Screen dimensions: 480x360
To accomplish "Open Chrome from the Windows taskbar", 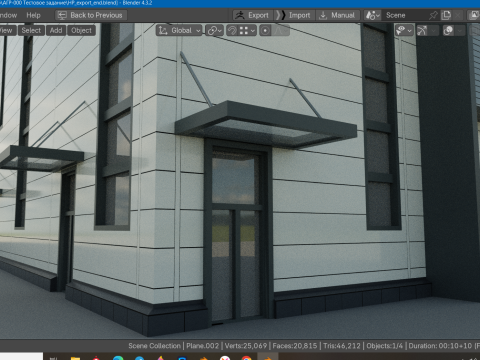I will tap(246, 358).
